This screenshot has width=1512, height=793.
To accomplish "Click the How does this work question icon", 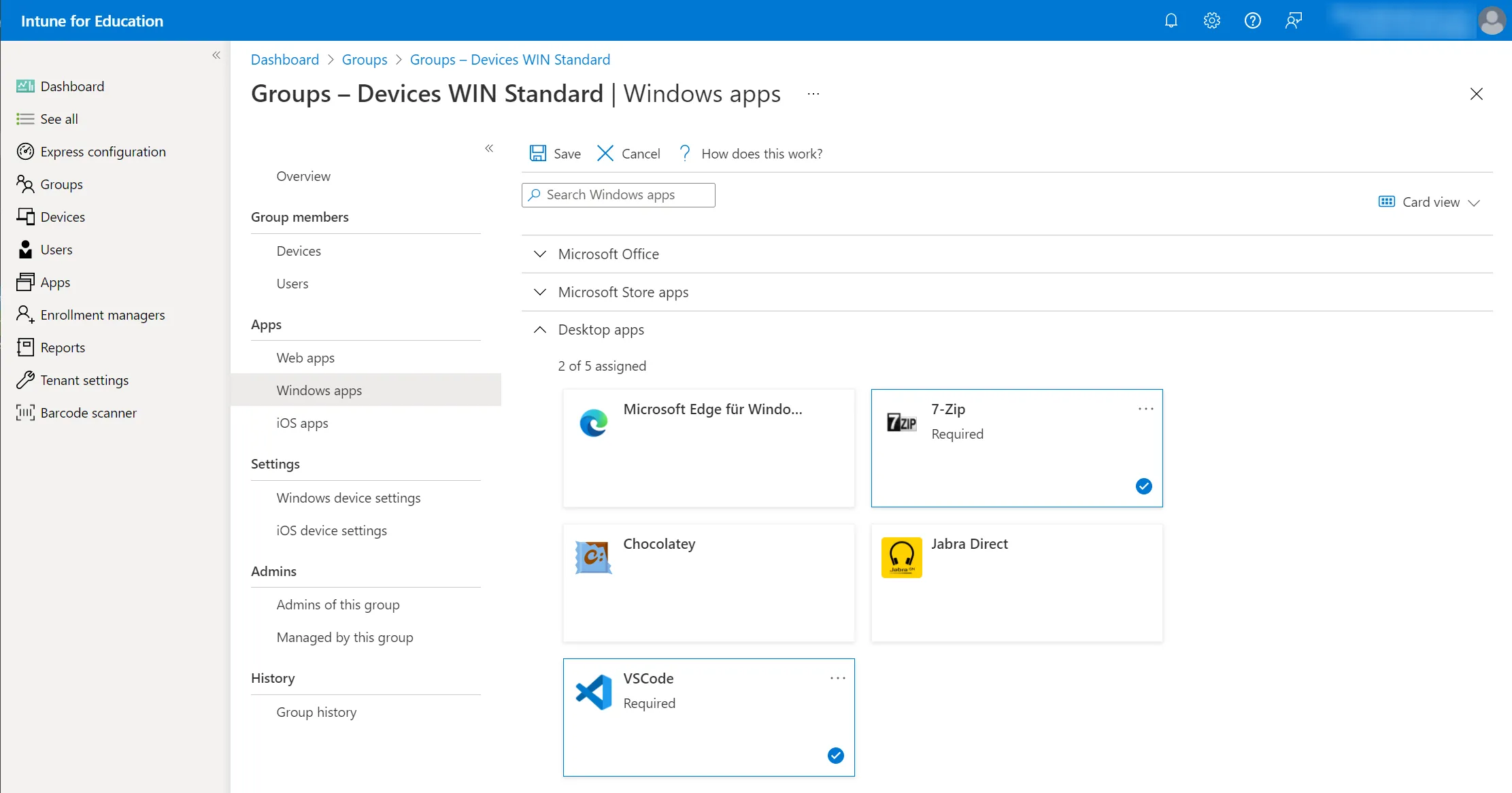I will click(x=685, y=153).
